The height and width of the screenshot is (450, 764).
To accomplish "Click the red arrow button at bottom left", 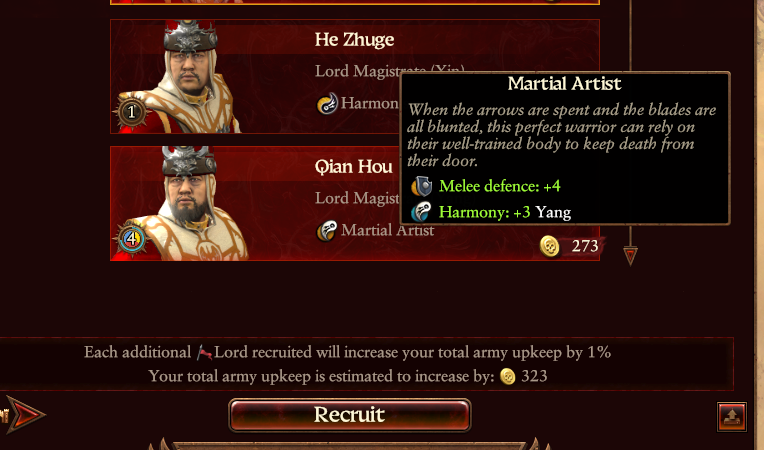I will tap(25, 415).
